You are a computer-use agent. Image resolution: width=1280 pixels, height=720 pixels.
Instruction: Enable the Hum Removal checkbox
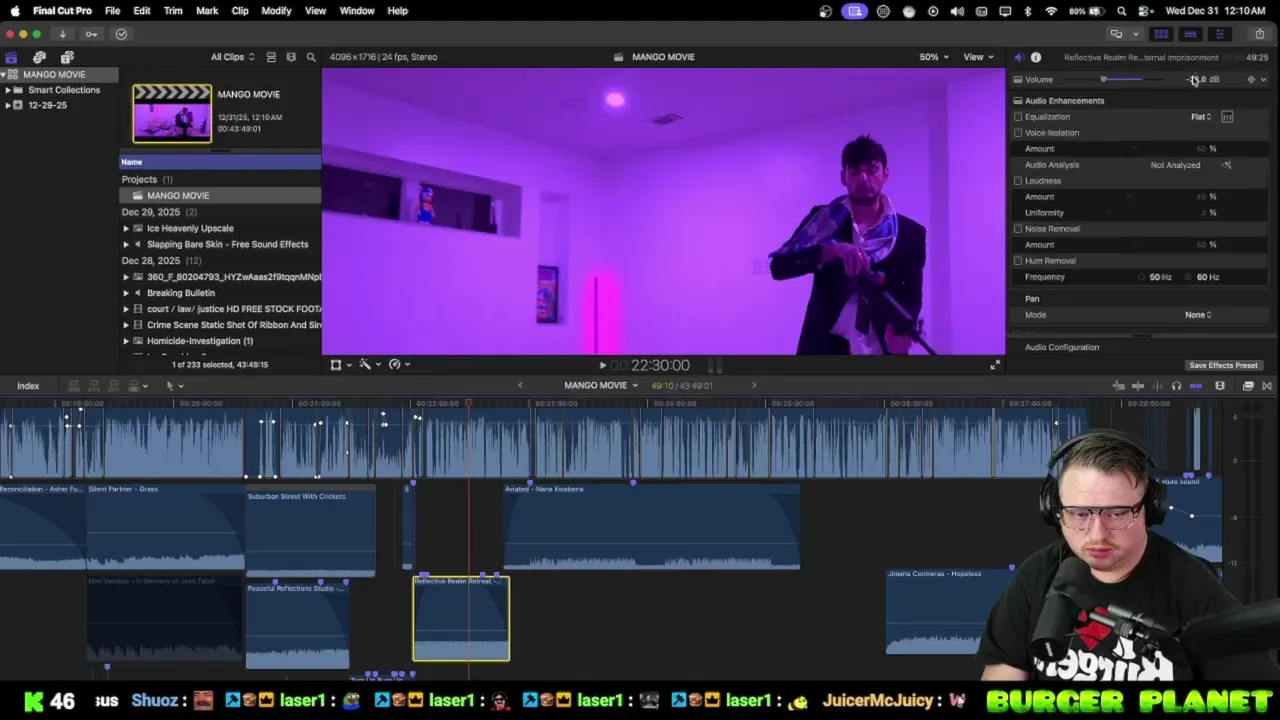point(1018,261)
